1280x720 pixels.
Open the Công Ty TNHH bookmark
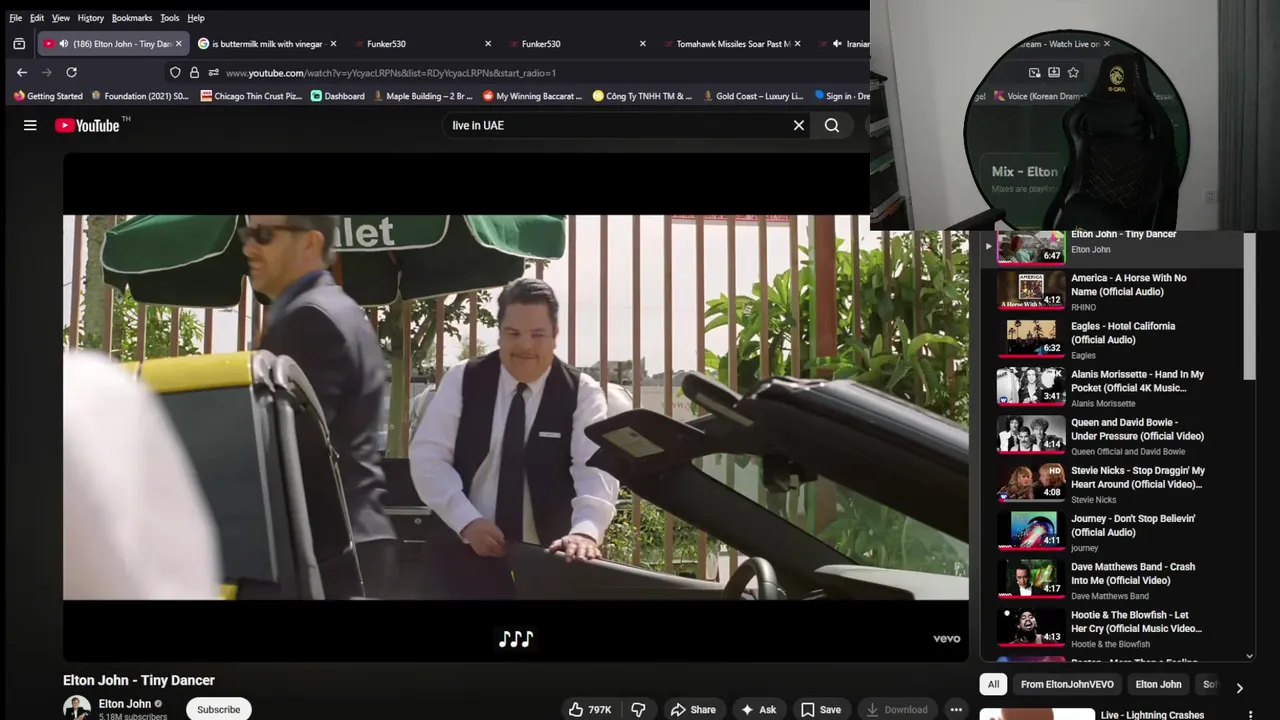click(x=642, y=96)
